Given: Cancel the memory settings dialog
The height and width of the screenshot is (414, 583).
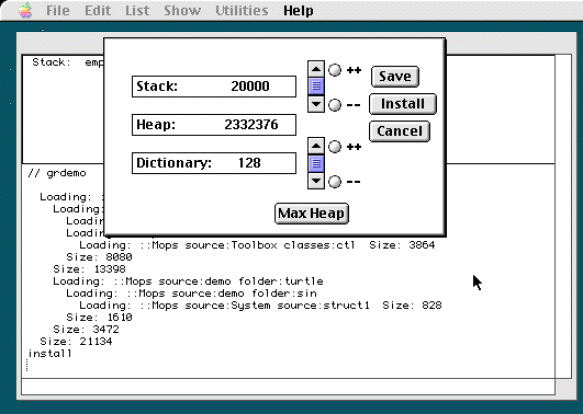Looking at the screenshot, I should pyautogui.click(x=400, y=131).
